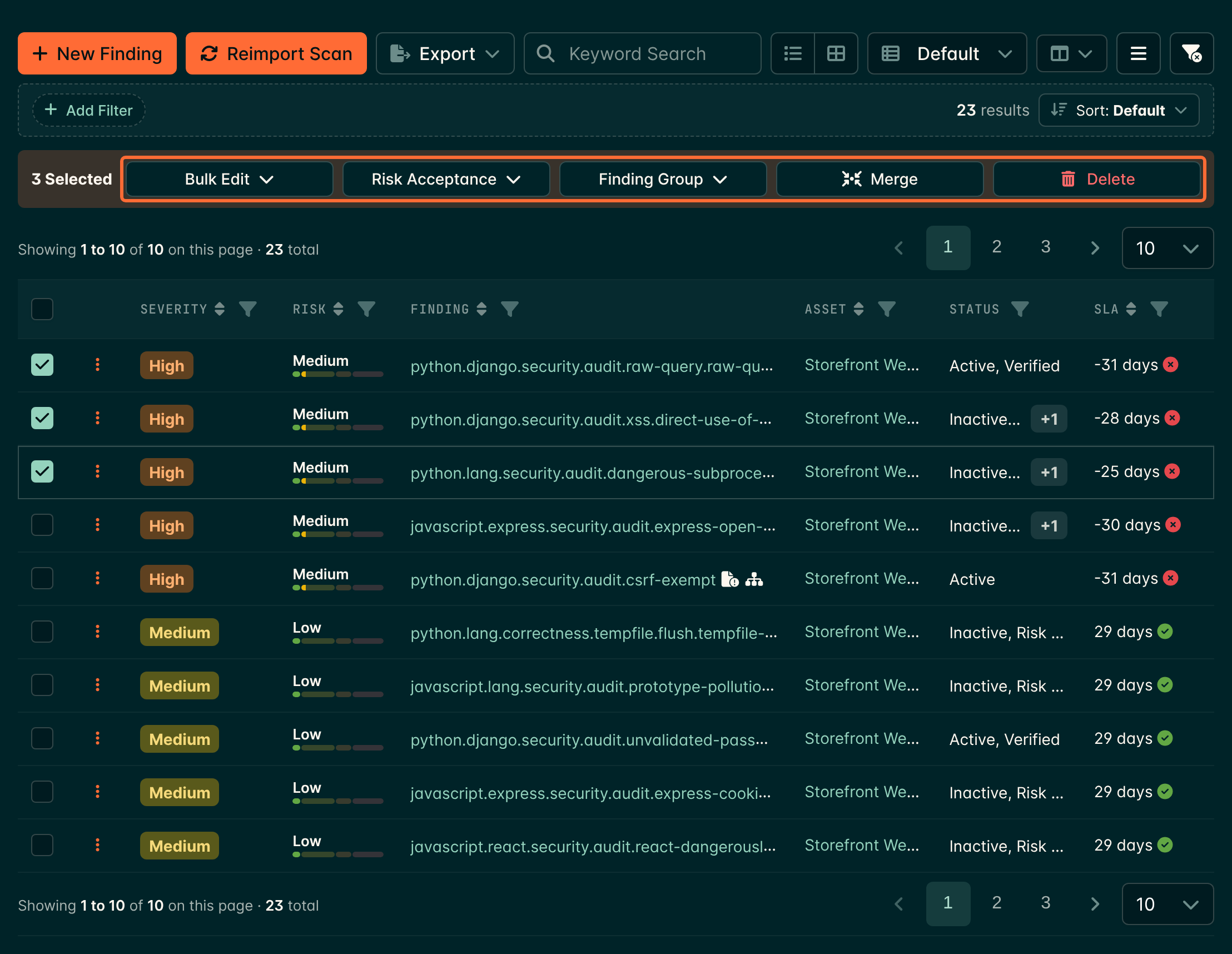This screenshot has height=954, width=1232.
Task: Check the tempfile.flush finding row
Action: 42,632
